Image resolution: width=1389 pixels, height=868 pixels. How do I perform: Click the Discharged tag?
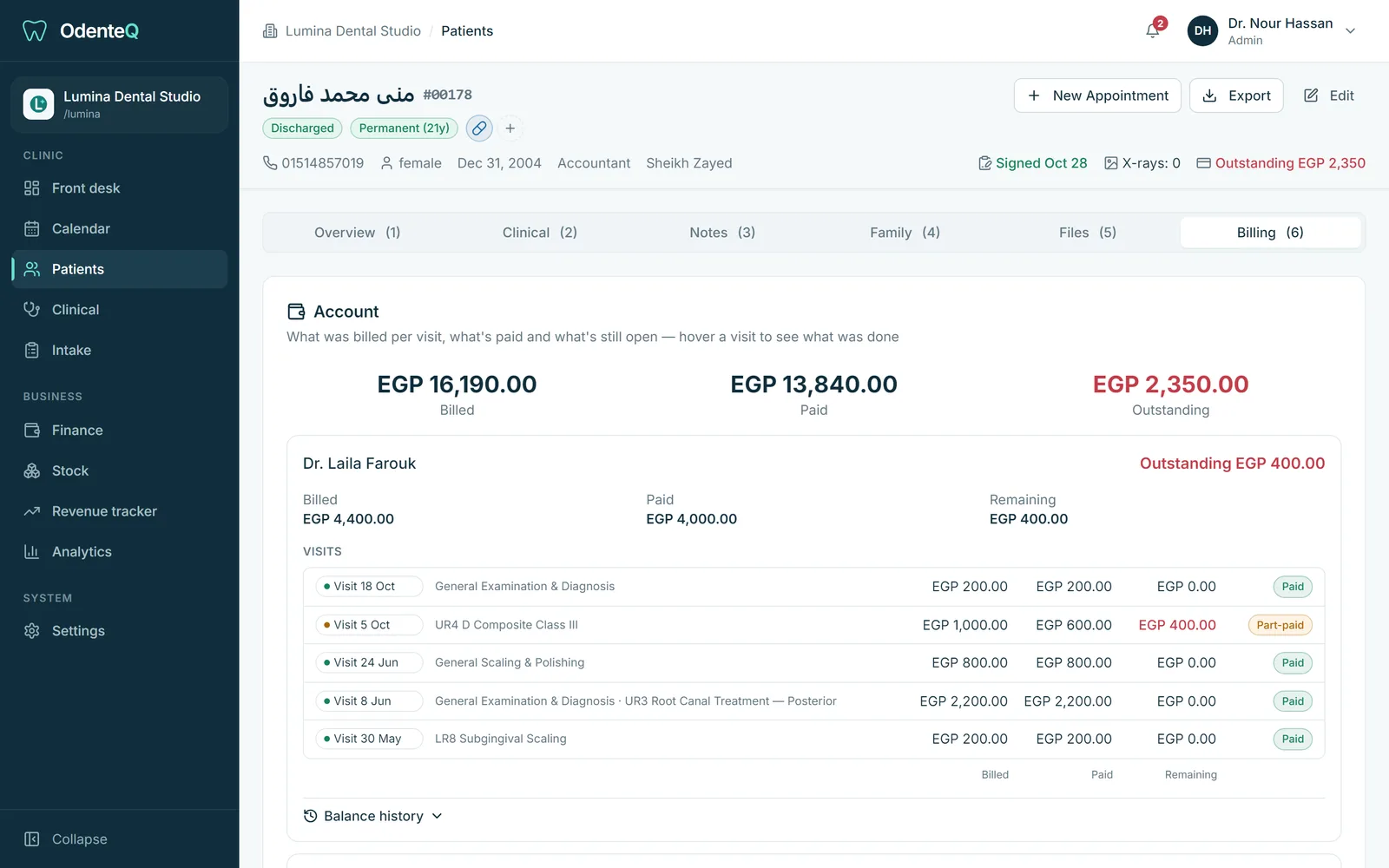coord(302,128)
